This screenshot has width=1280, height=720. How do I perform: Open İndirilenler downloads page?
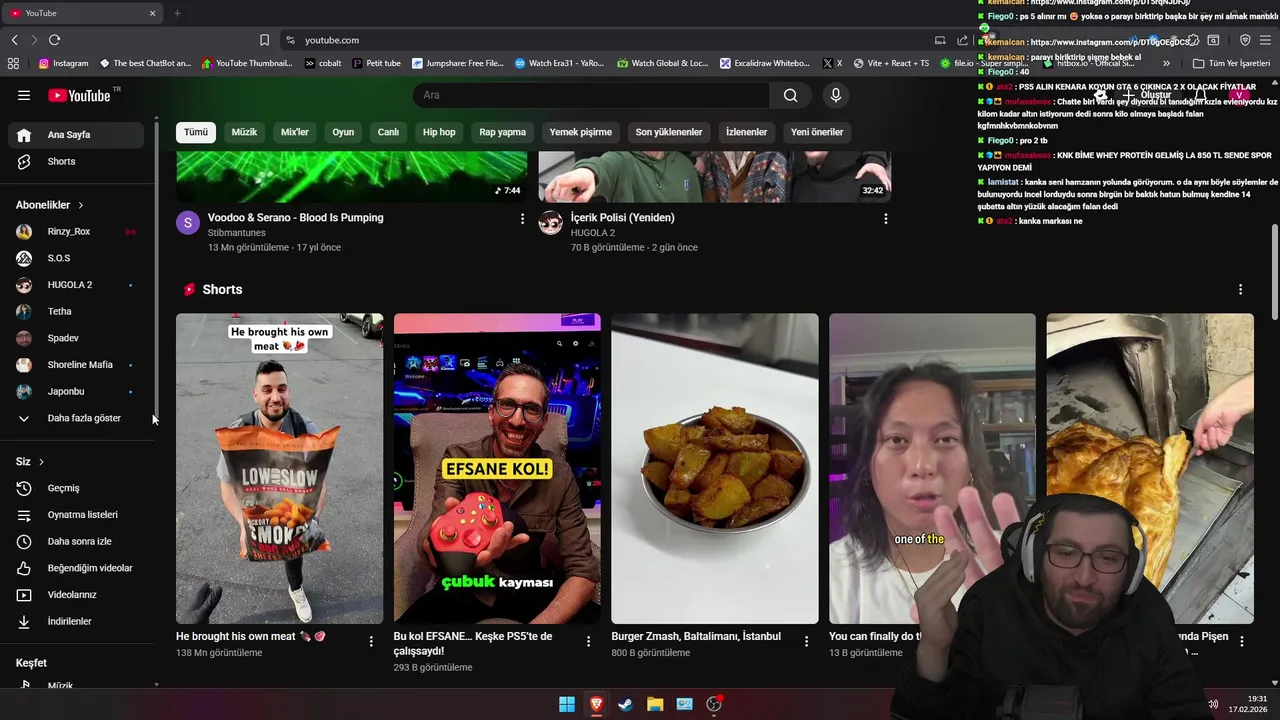click(x=76, y=621)
